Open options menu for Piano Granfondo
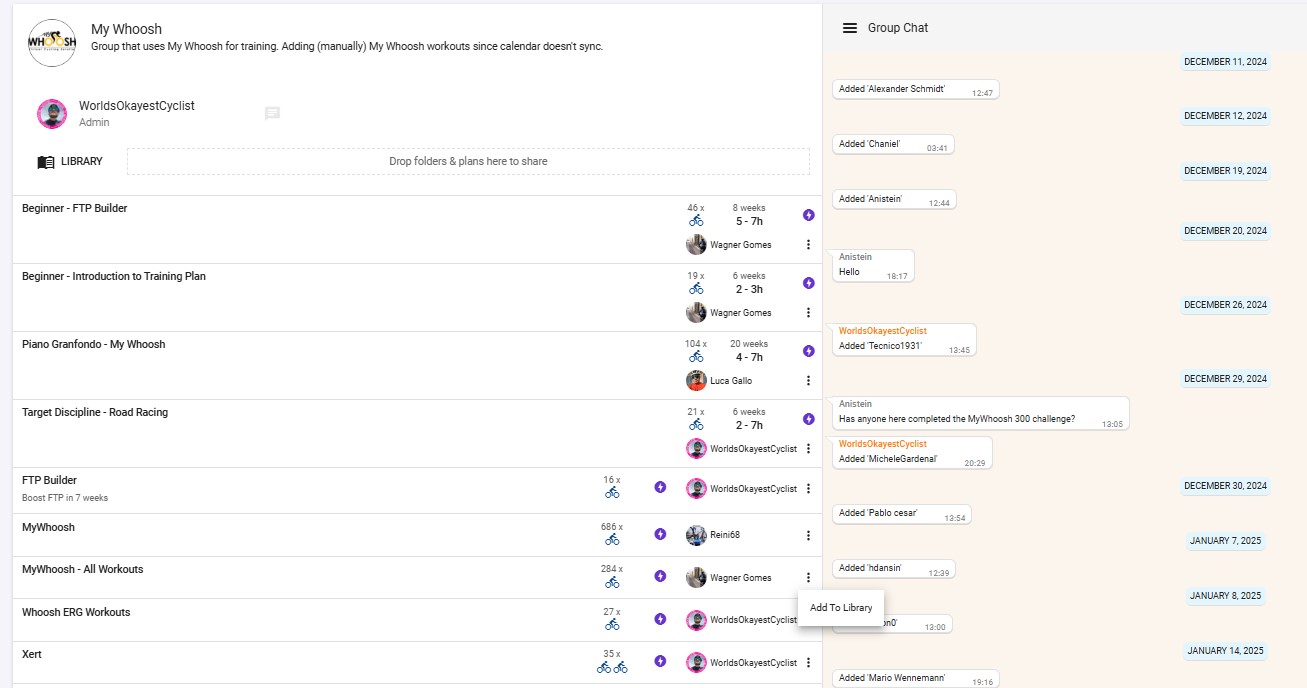The height and width of the screenshot is (688, 1307). (808, 380)
